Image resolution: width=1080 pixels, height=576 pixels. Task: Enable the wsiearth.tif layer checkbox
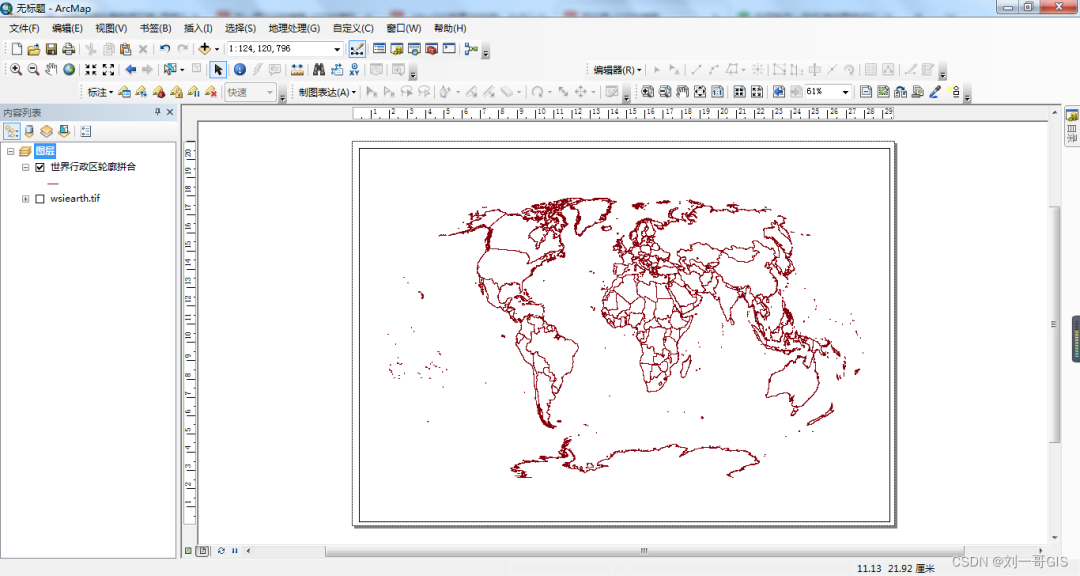[40, 199]
